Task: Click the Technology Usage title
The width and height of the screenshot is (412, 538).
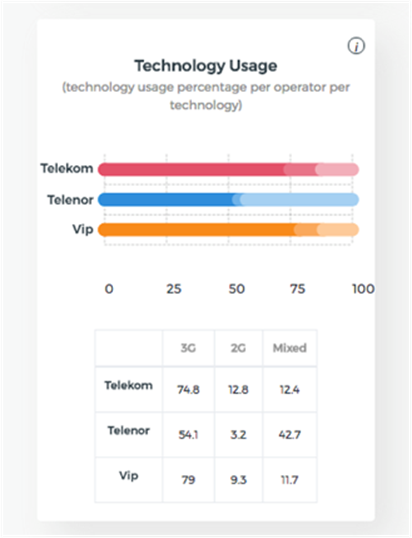Action: (206, 66)
